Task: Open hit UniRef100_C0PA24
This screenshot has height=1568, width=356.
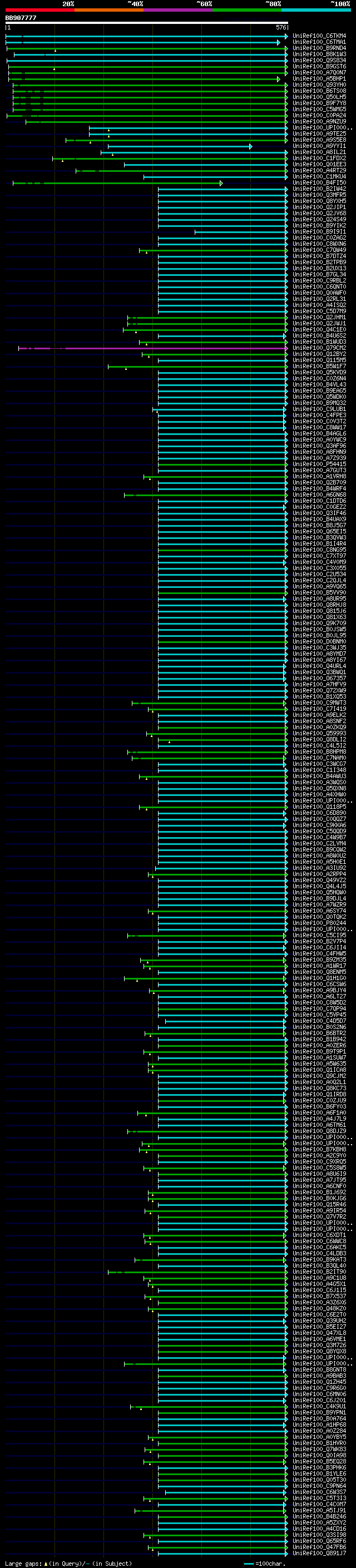Action: 319,116
